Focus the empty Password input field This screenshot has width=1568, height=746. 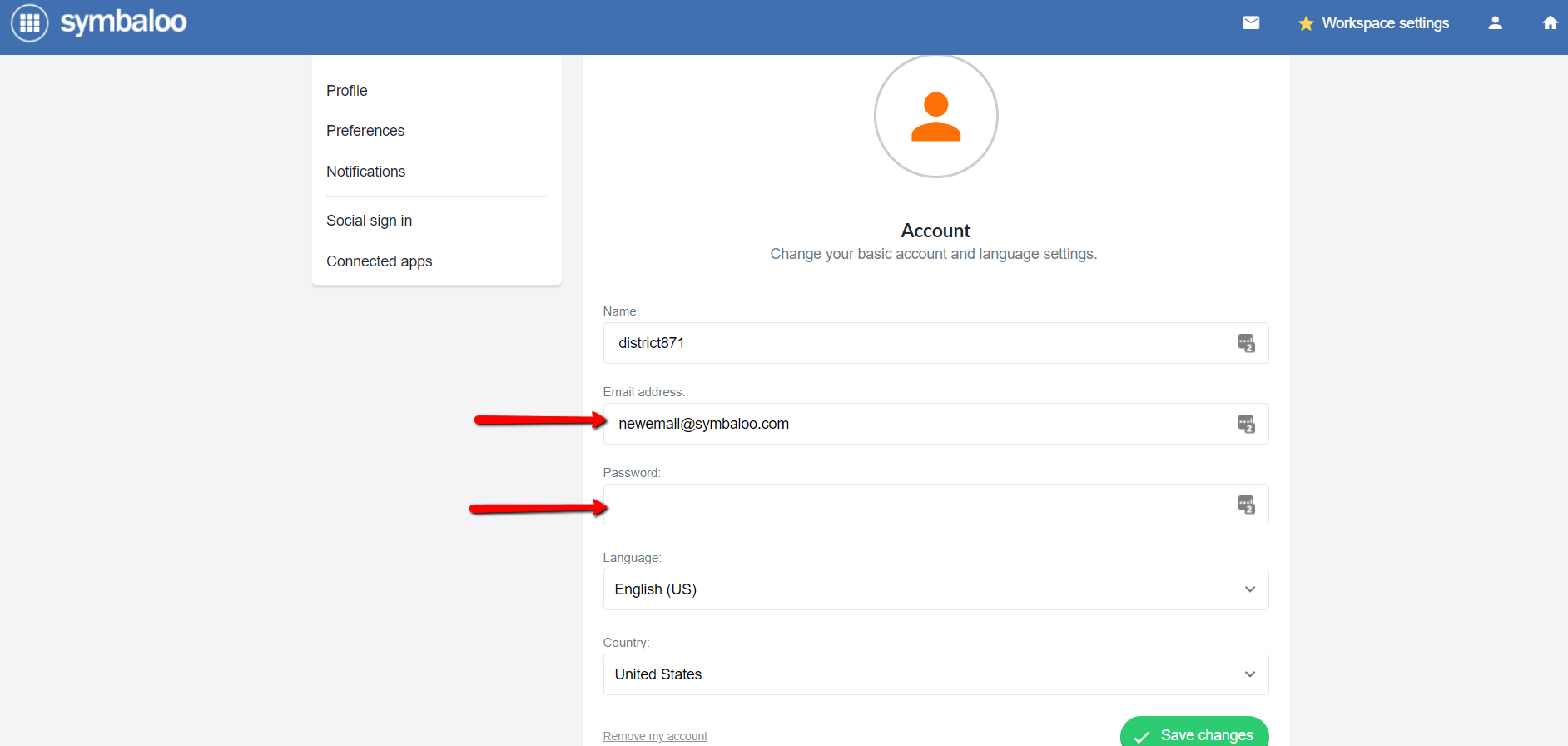click(x=935, y=505)
